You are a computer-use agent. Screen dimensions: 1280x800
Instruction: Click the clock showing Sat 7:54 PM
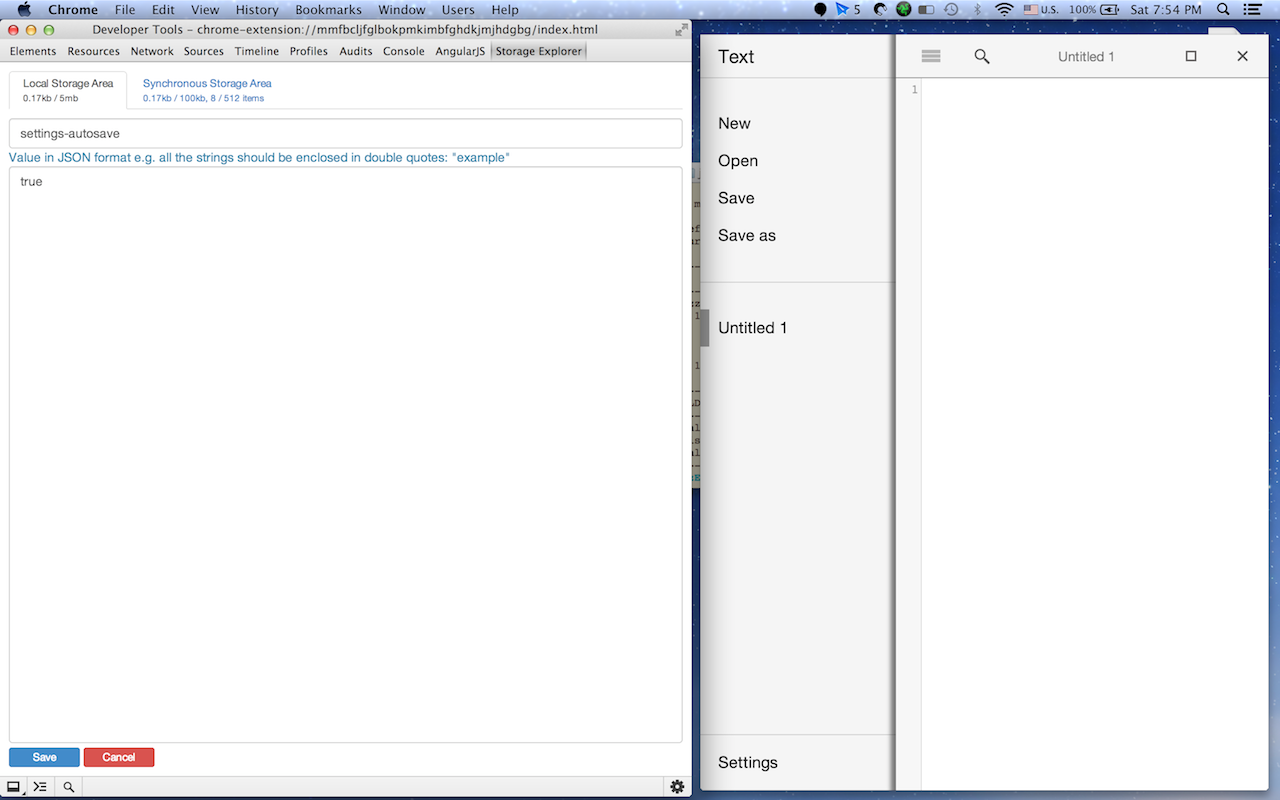click(1166, 9)
